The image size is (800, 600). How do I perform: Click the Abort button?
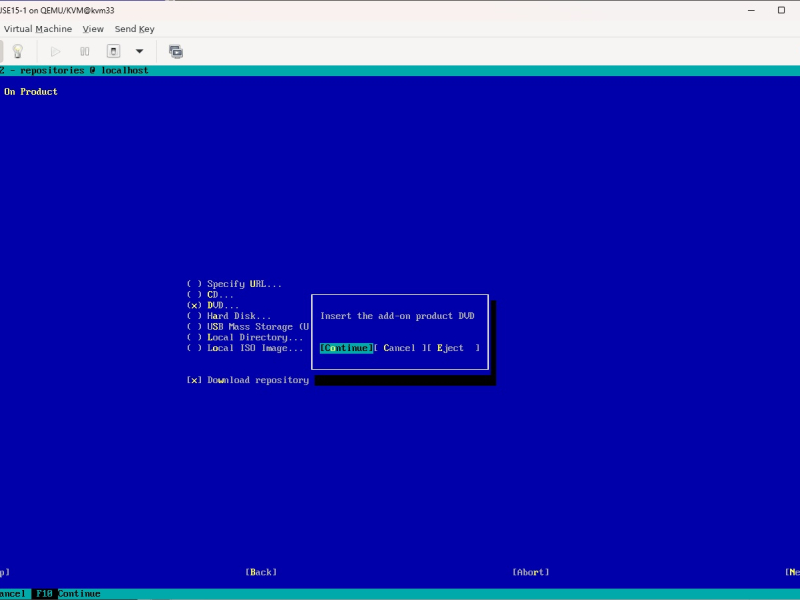[x=531, y=572]
